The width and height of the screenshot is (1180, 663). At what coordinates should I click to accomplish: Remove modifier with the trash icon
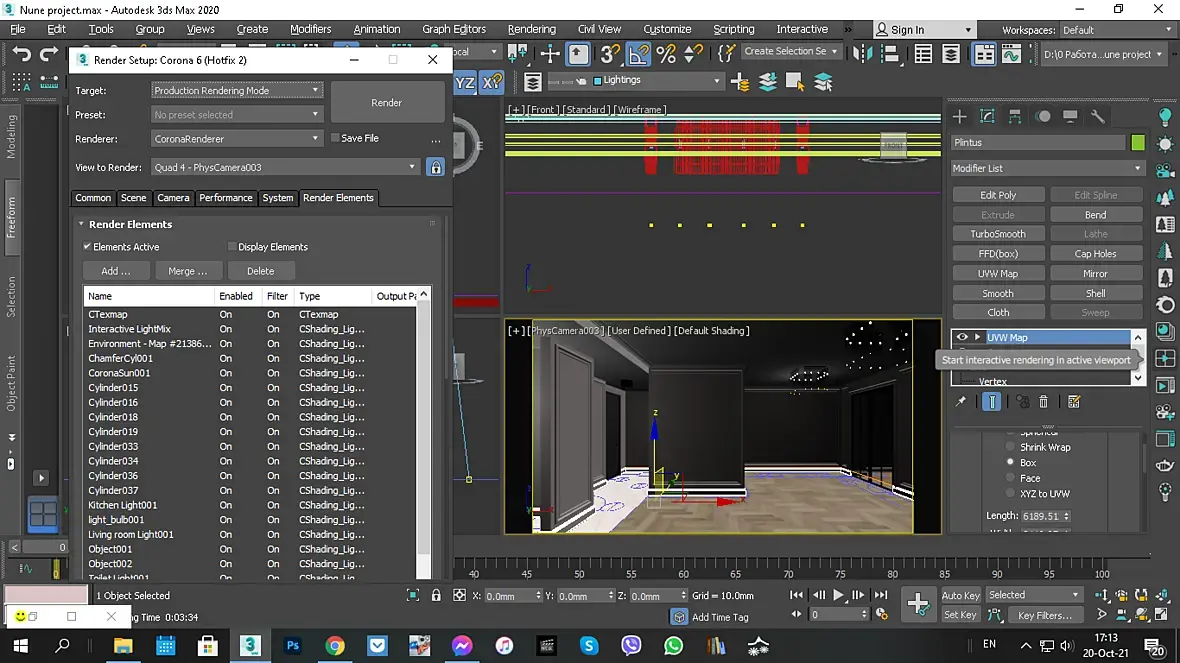1043,402
